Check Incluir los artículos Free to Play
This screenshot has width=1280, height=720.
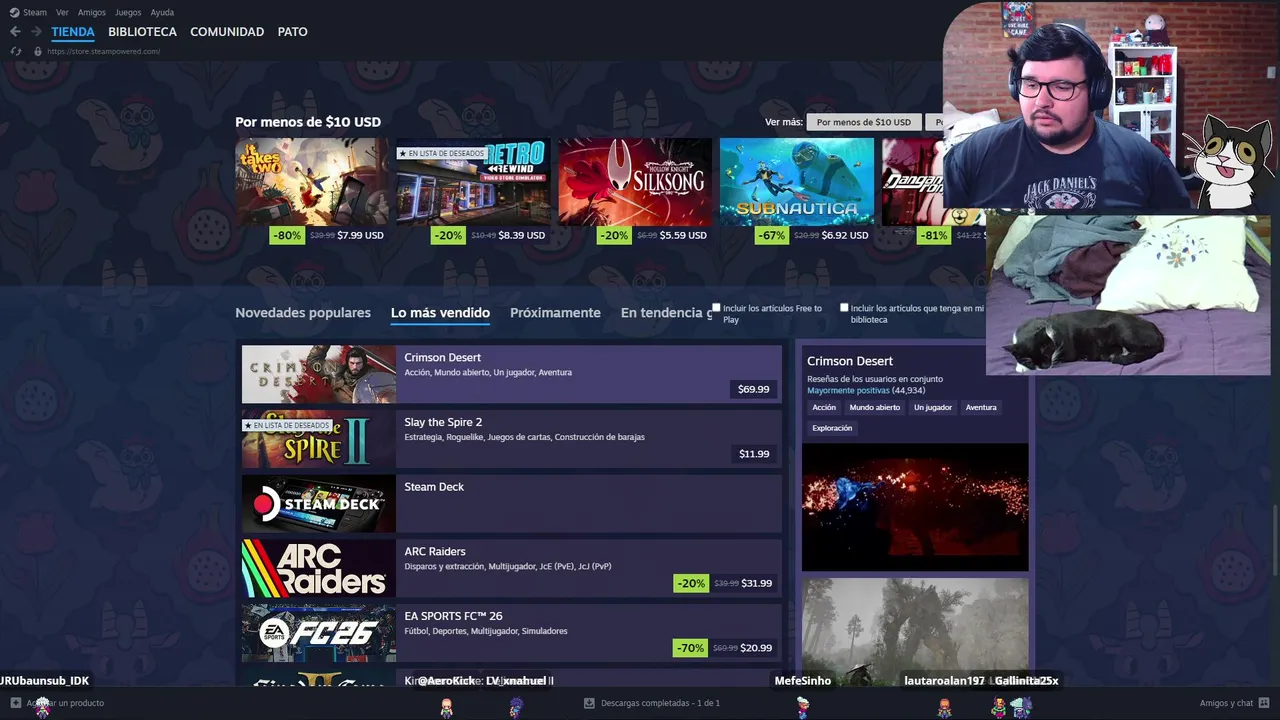click(x=716, y=308)
